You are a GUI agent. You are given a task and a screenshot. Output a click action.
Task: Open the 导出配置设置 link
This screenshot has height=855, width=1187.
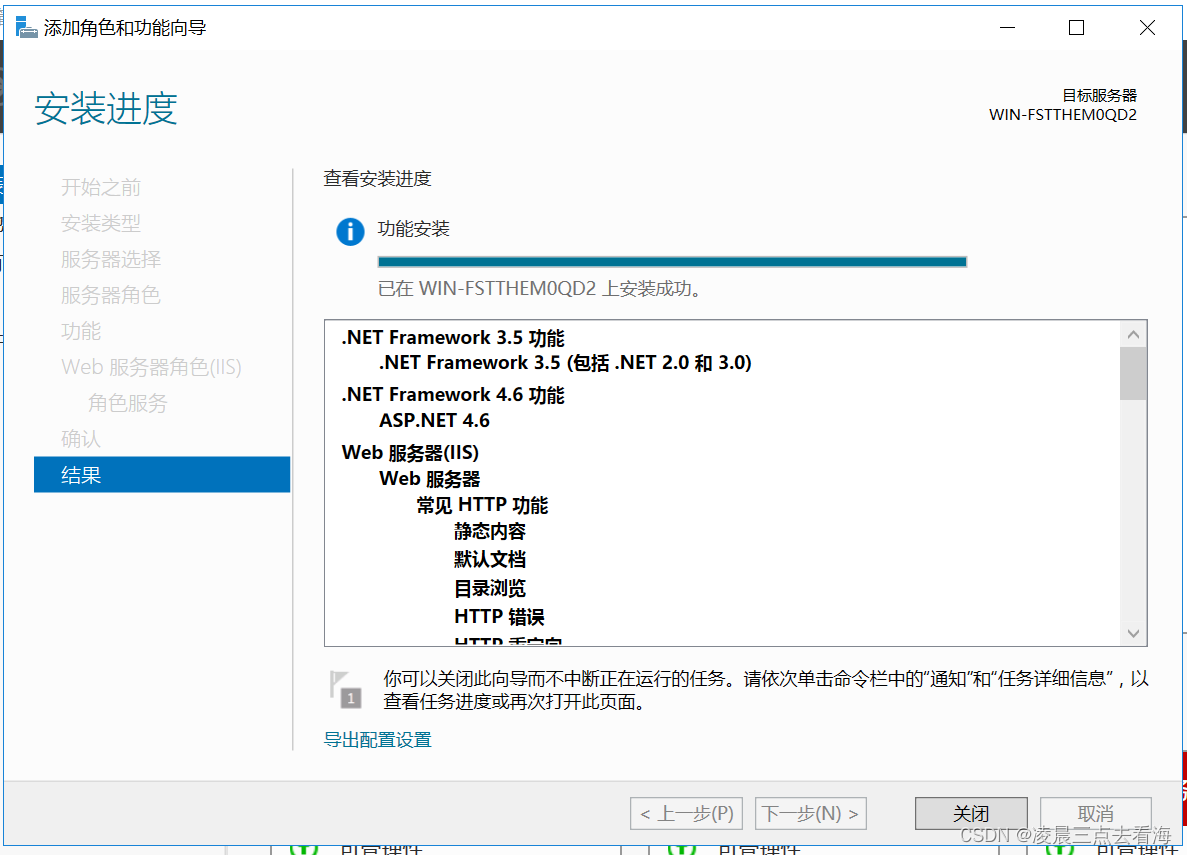click(x=377, y=740)
